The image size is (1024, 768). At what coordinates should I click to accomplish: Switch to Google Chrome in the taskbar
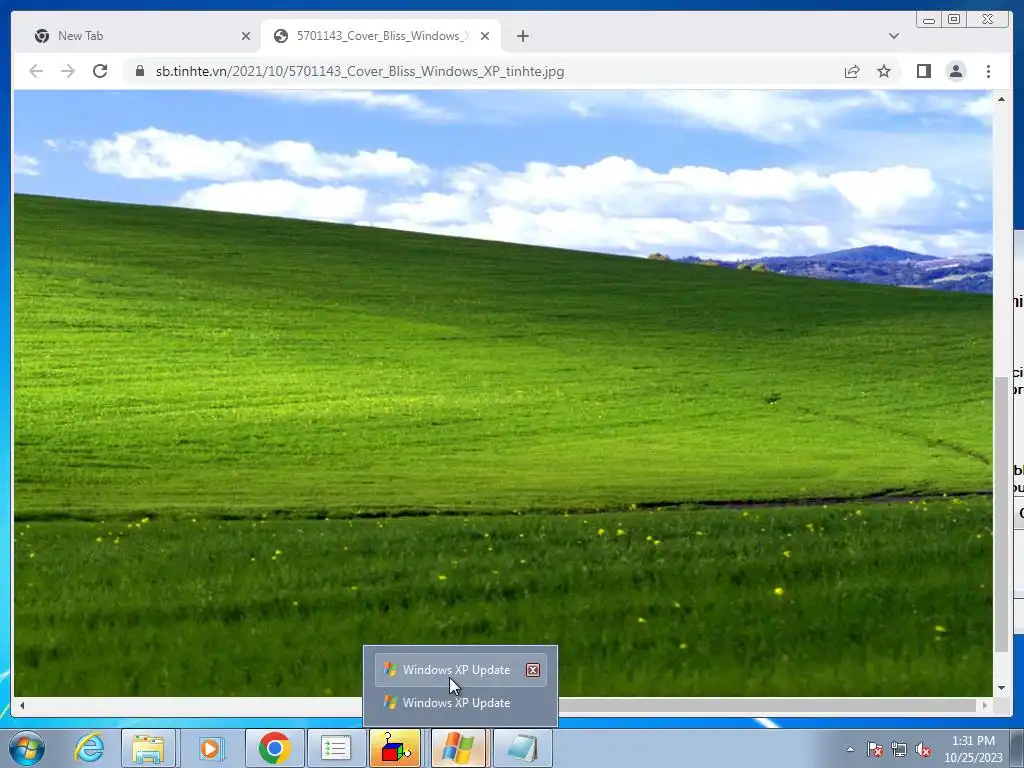pyautogui.click(x=274, y=748)
